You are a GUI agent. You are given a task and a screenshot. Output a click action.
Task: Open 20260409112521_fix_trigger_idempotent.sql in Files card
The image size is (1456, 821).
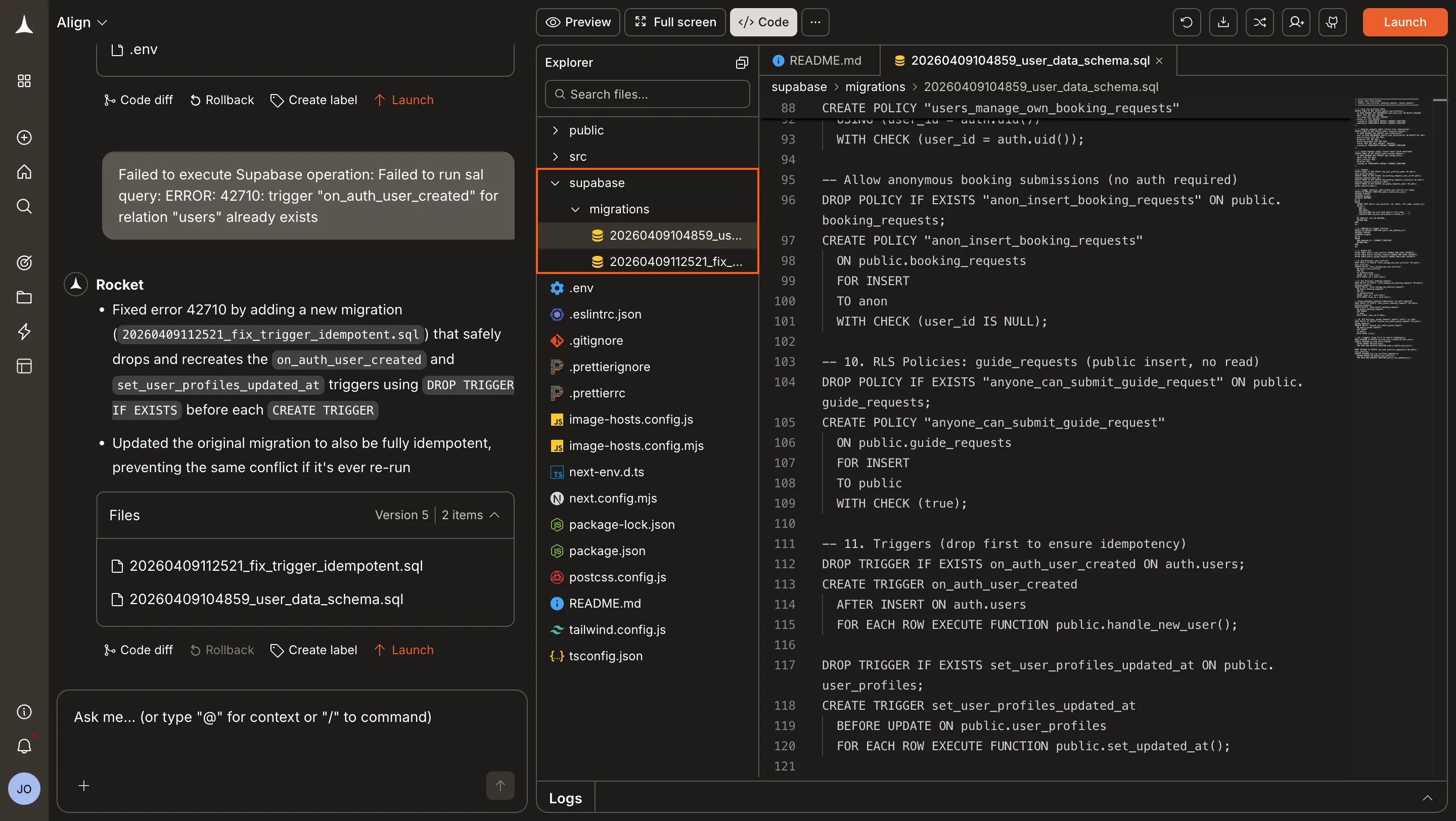(x=268, y=566)
